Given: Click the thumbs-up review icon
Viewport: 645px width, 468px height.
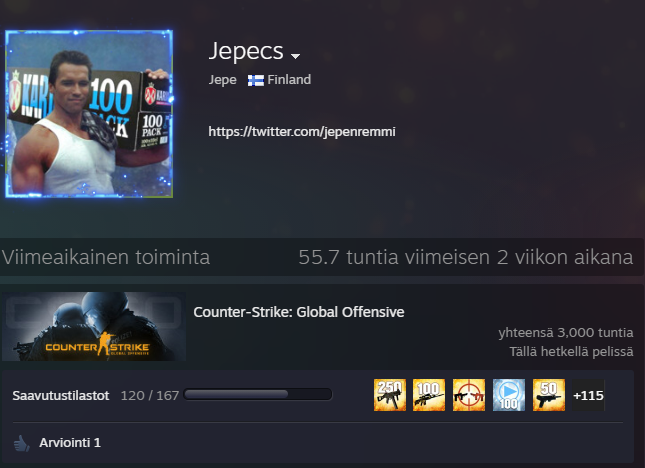Looking at the screenshot, I should [21, 443].
